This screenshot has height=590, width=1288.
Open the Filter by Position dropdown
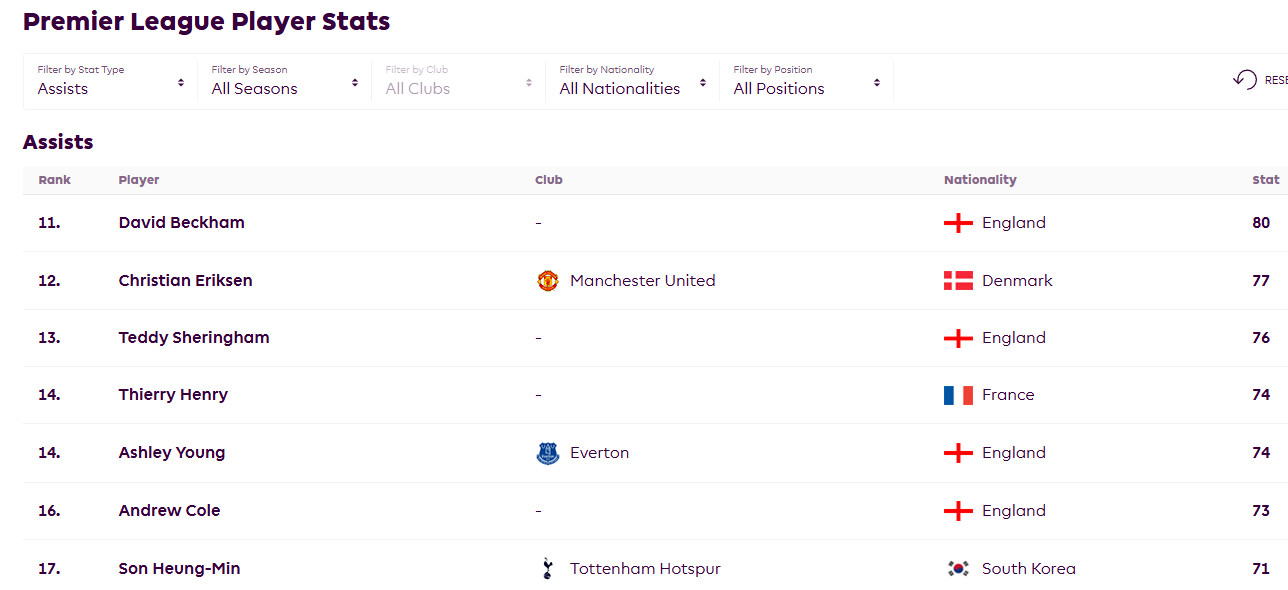pyautogui.click(x=806, y=81)
